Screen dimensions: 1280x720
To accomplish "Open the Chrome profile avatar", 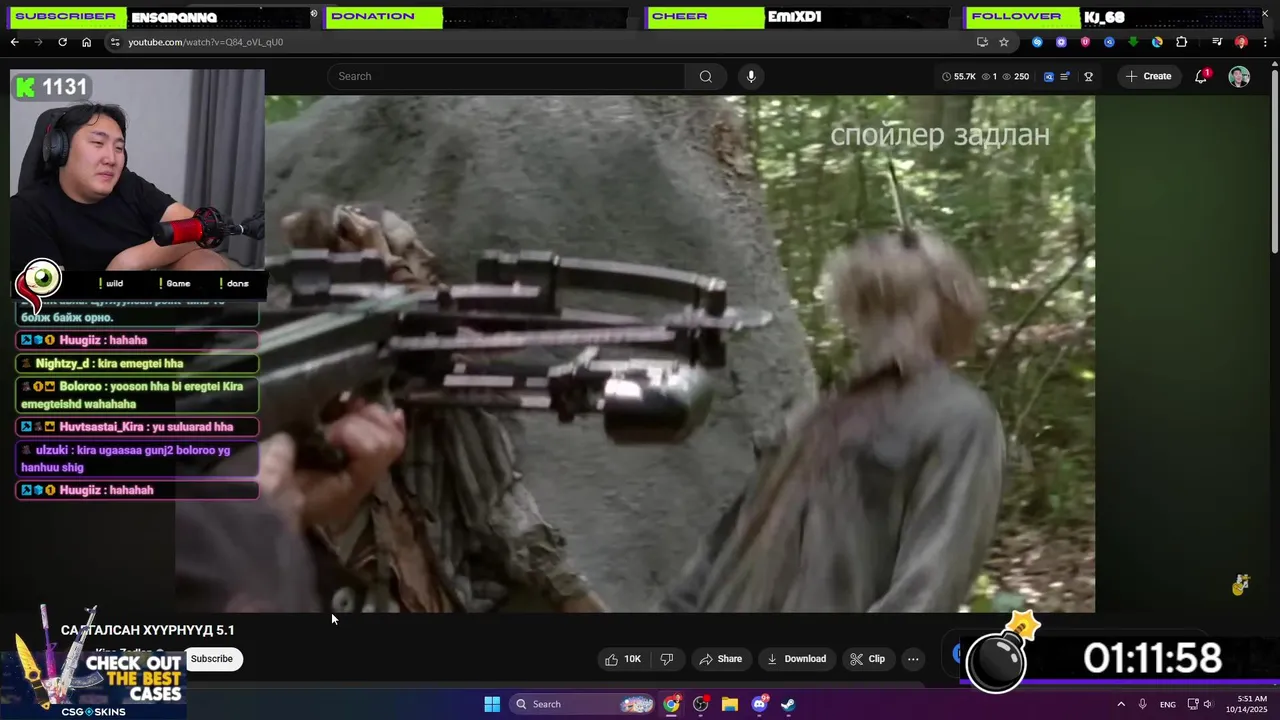I will pyautogui.click(x=1241, y=42).
